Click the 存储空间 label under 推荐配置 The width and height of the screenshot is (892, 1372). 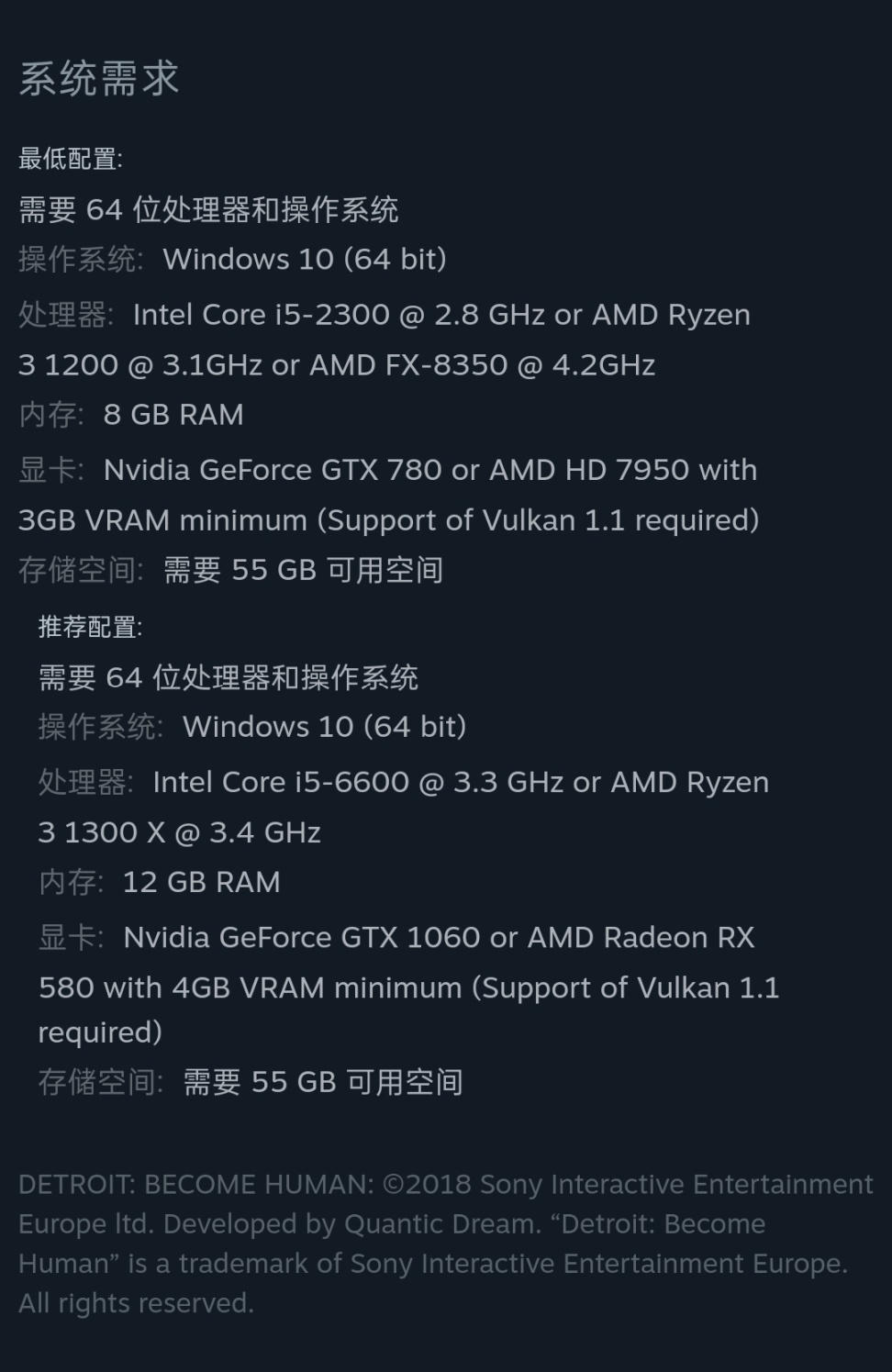100,1082
